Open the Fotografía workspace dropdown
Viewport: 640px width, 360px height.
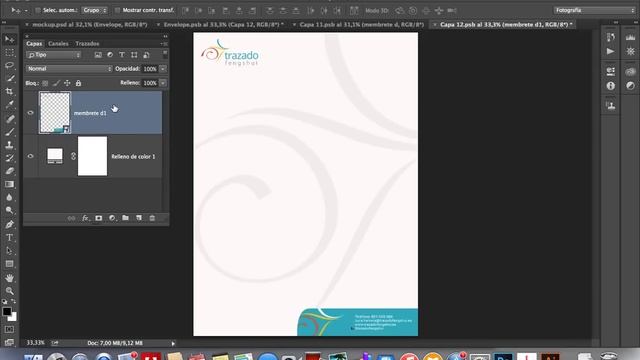594,10
